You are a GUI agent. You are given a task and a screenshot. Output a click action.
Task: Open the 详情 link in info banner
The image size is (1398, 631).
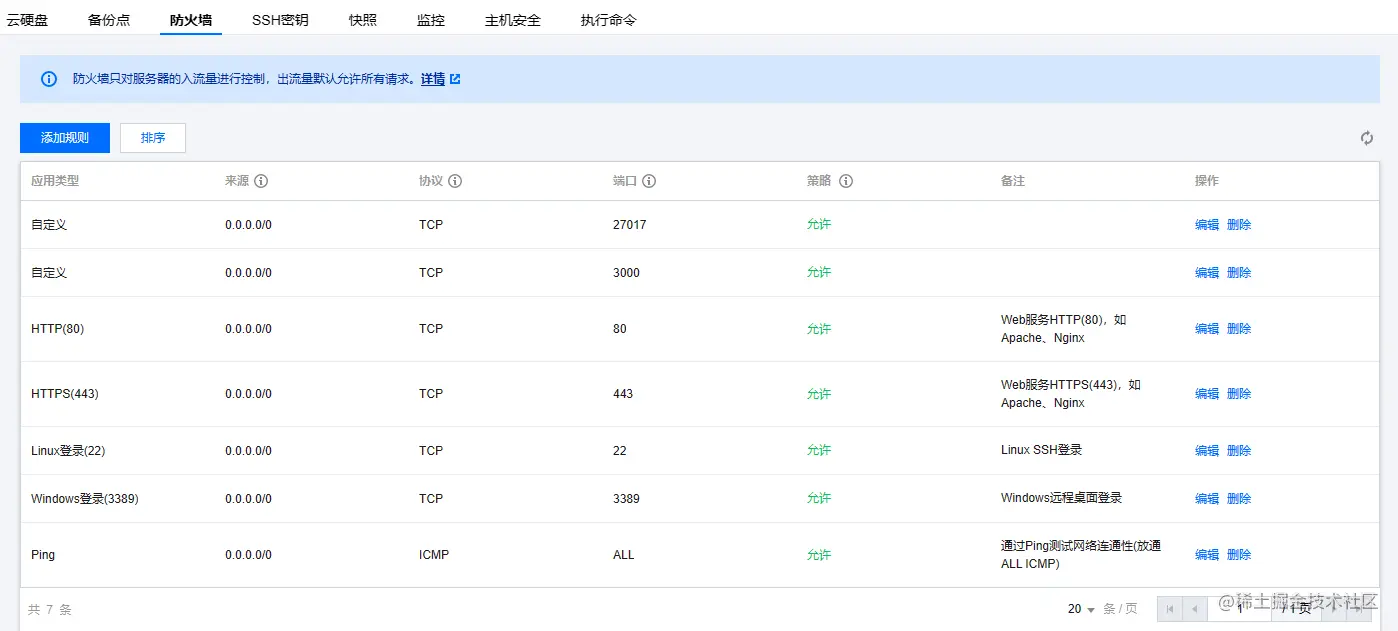coord(433,79)
